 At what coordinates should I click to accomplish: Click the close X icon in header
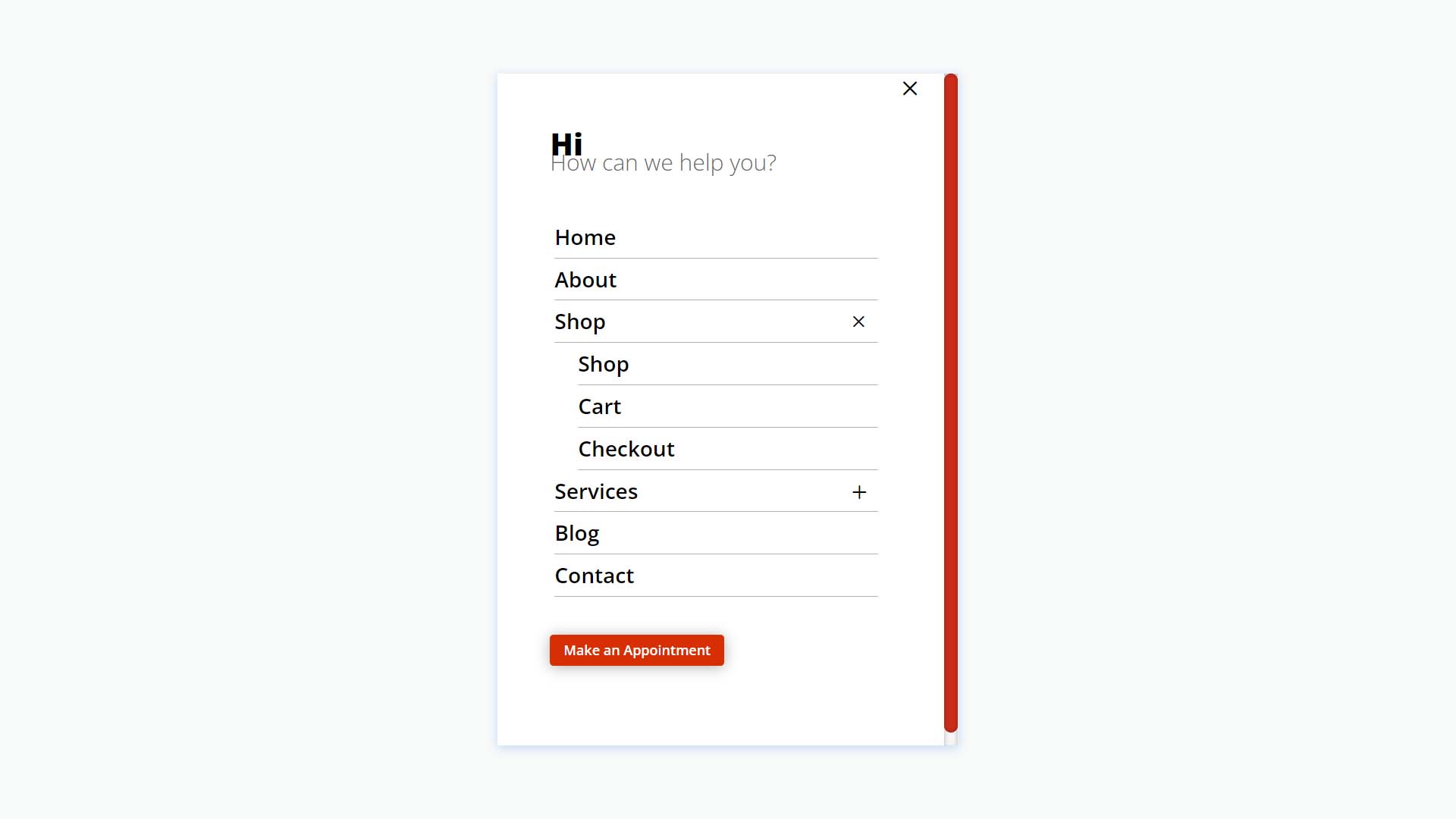tap(909, 88)
